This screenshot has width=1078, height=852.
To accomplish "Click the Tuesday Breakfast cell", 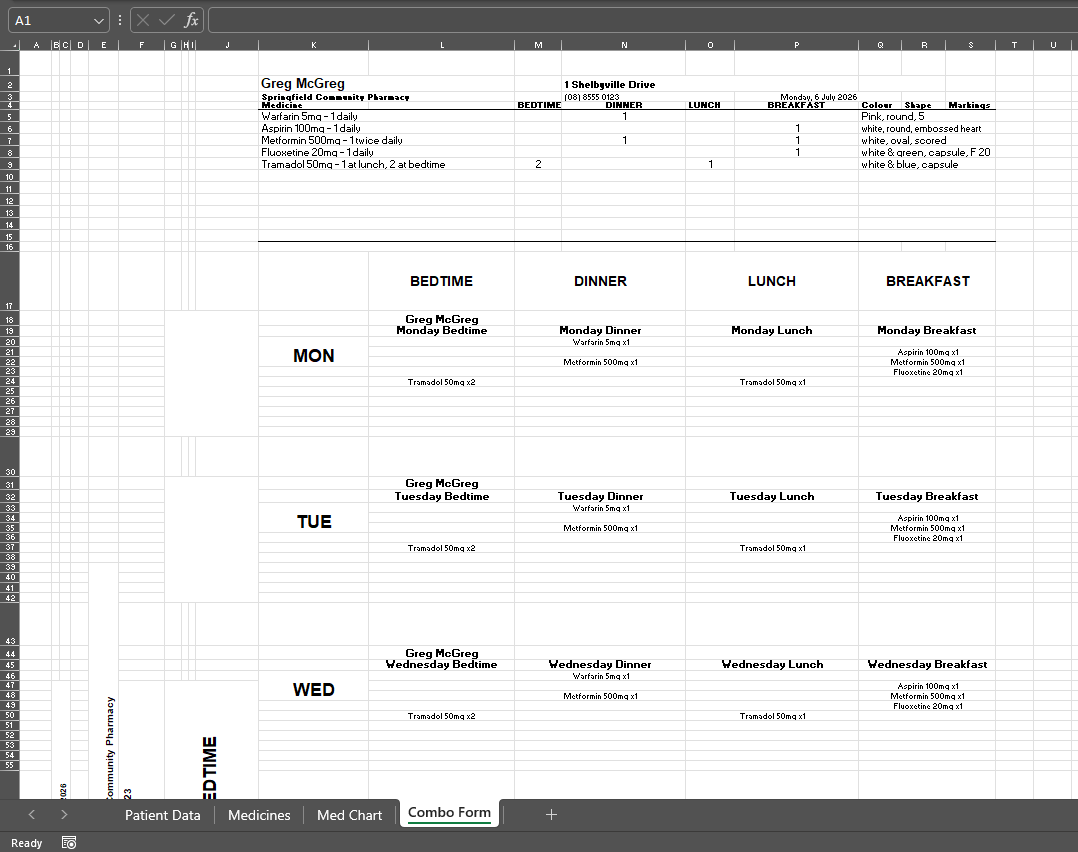I will 927,496.
